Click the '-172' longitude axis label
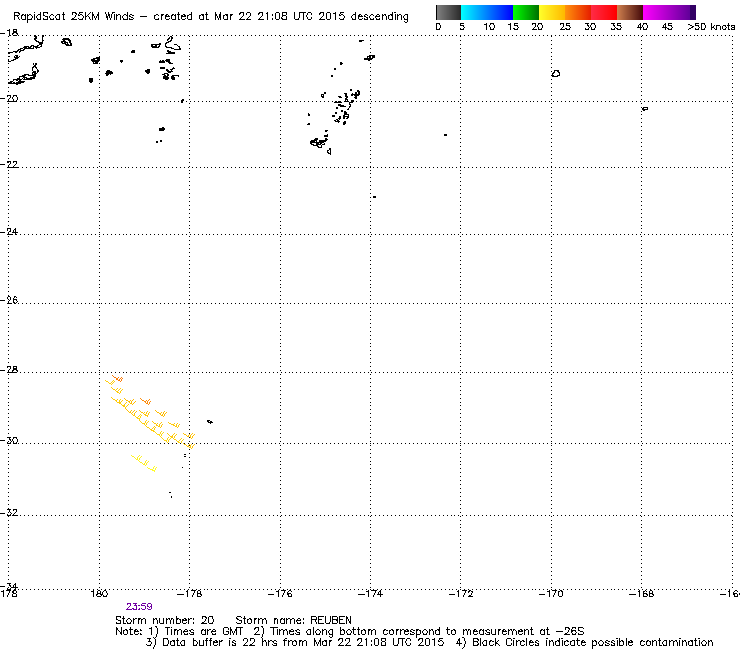Image resolution: width=740 pixels, height=650 pixels. click(x=461, y=593)
